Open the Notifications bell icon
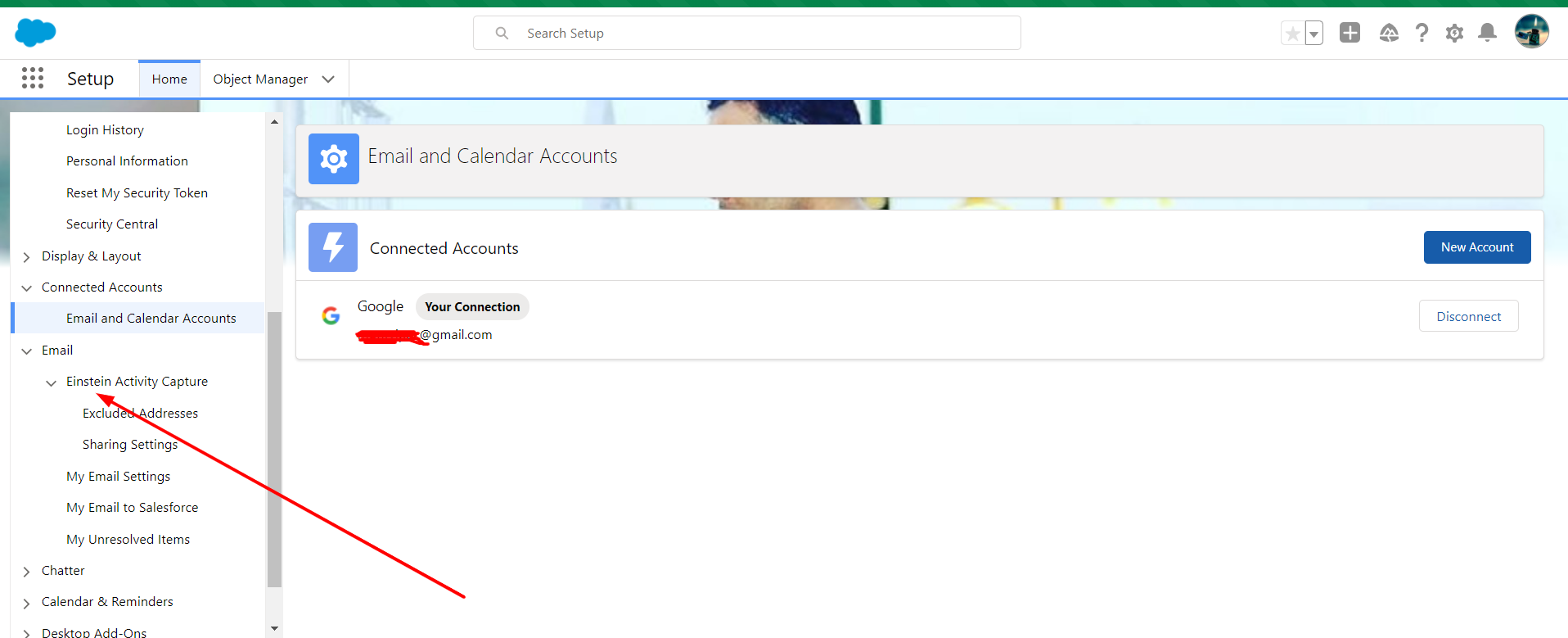Viewport: 1568px width, 638px height. 1487,33
